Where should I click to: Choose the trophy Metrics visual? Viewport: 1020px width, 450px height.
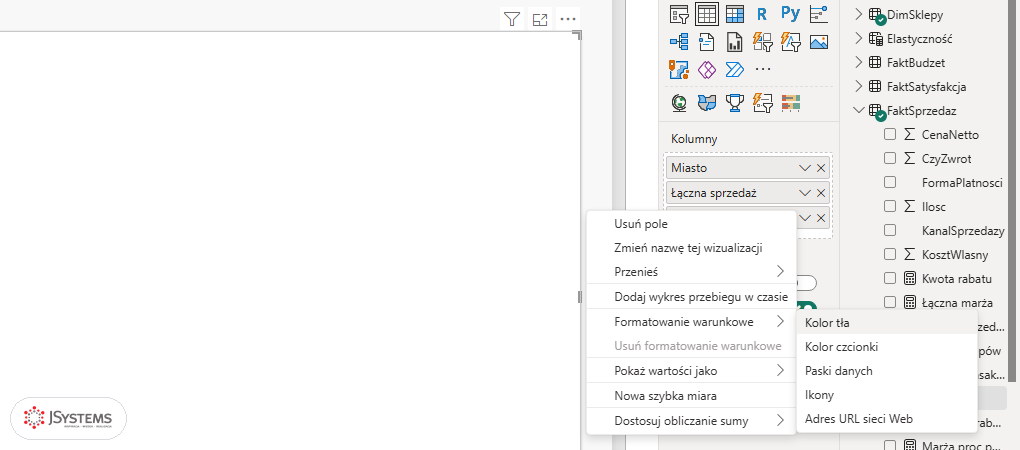pyautogui.click(x=734, y=102)
